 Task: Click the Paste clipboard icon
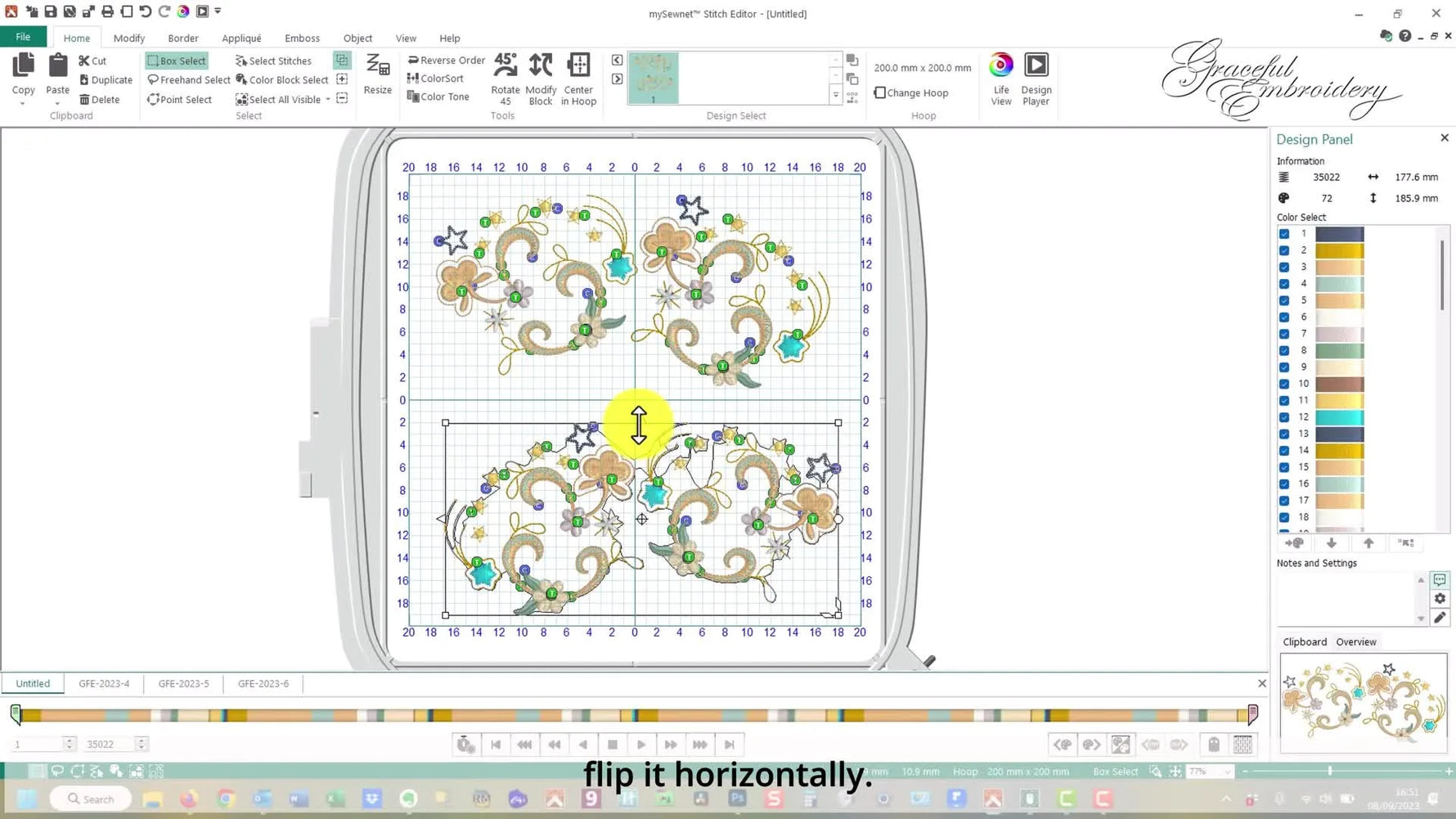pos(58,65)
